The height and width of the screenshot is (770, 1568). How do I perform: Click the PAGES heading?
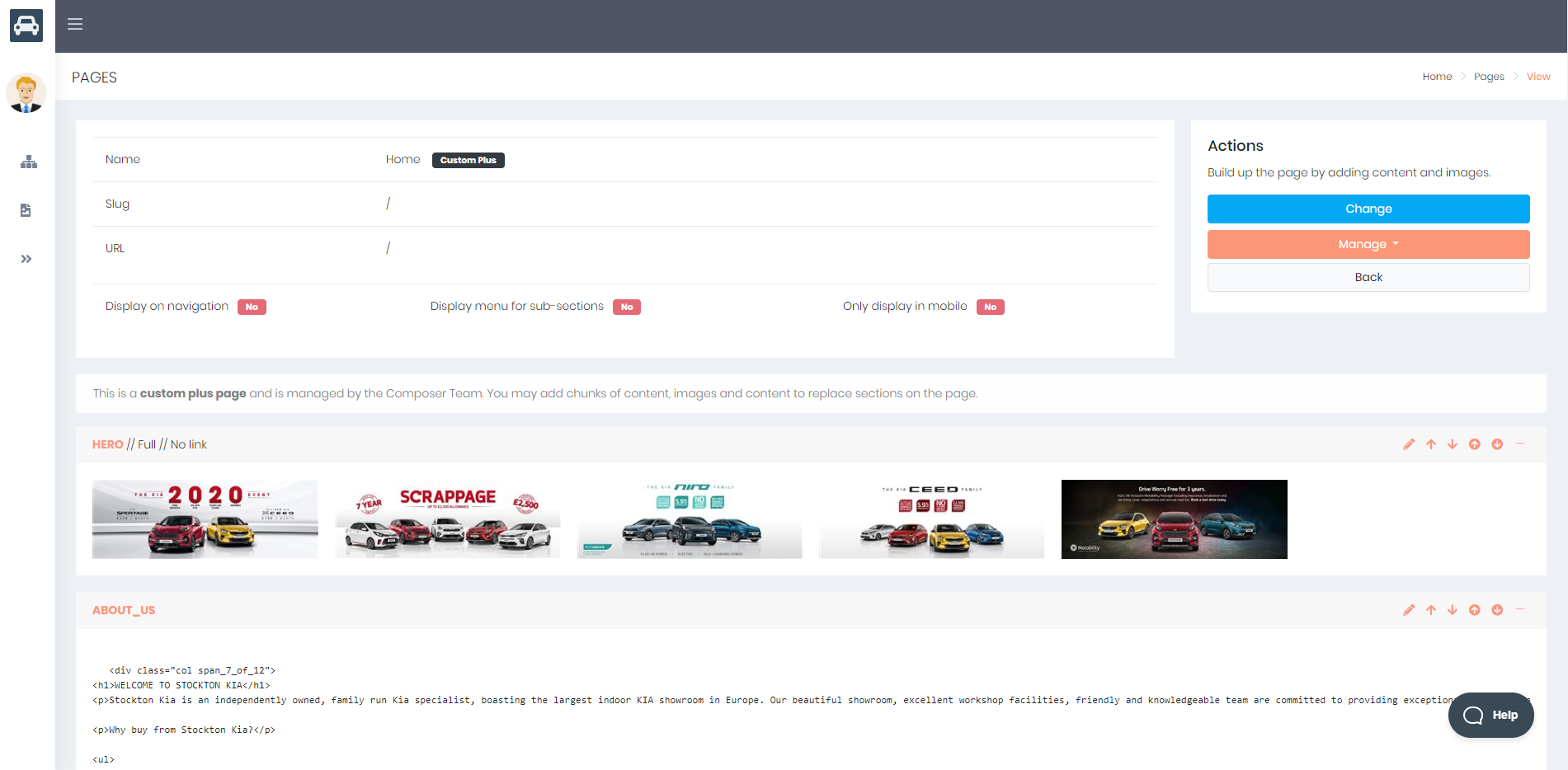94,77
